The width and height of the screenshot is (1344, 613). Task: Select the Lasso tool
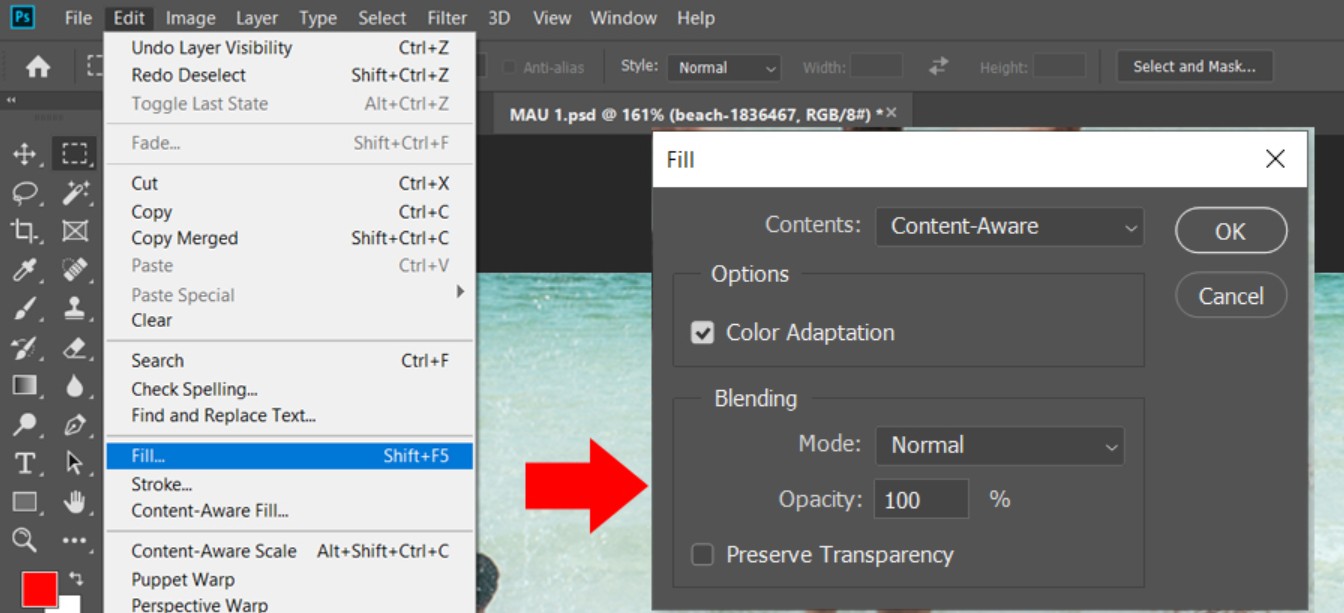[x=24, y=193]
